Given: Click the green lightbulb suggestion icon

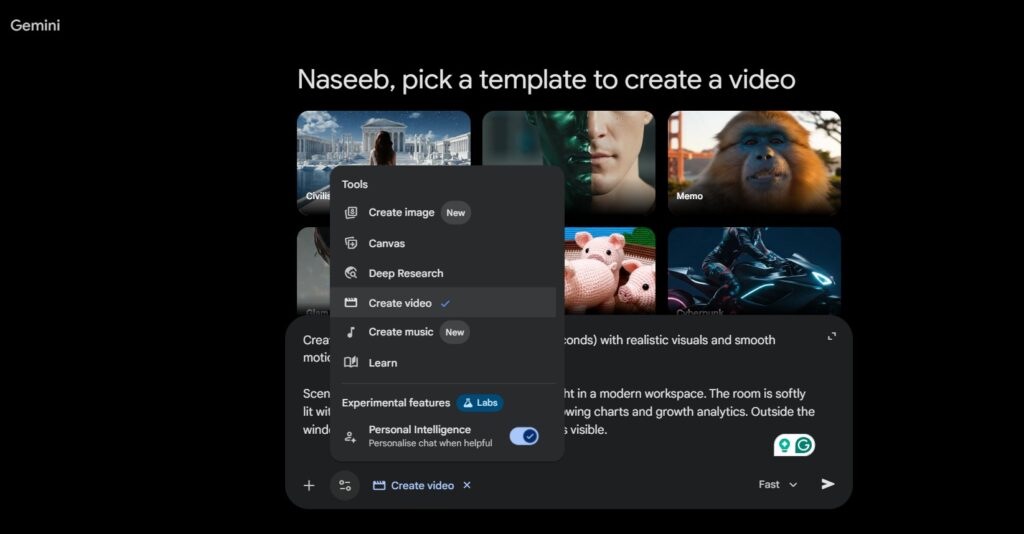Looking at the screenshot, I should (x=784, y=445).
